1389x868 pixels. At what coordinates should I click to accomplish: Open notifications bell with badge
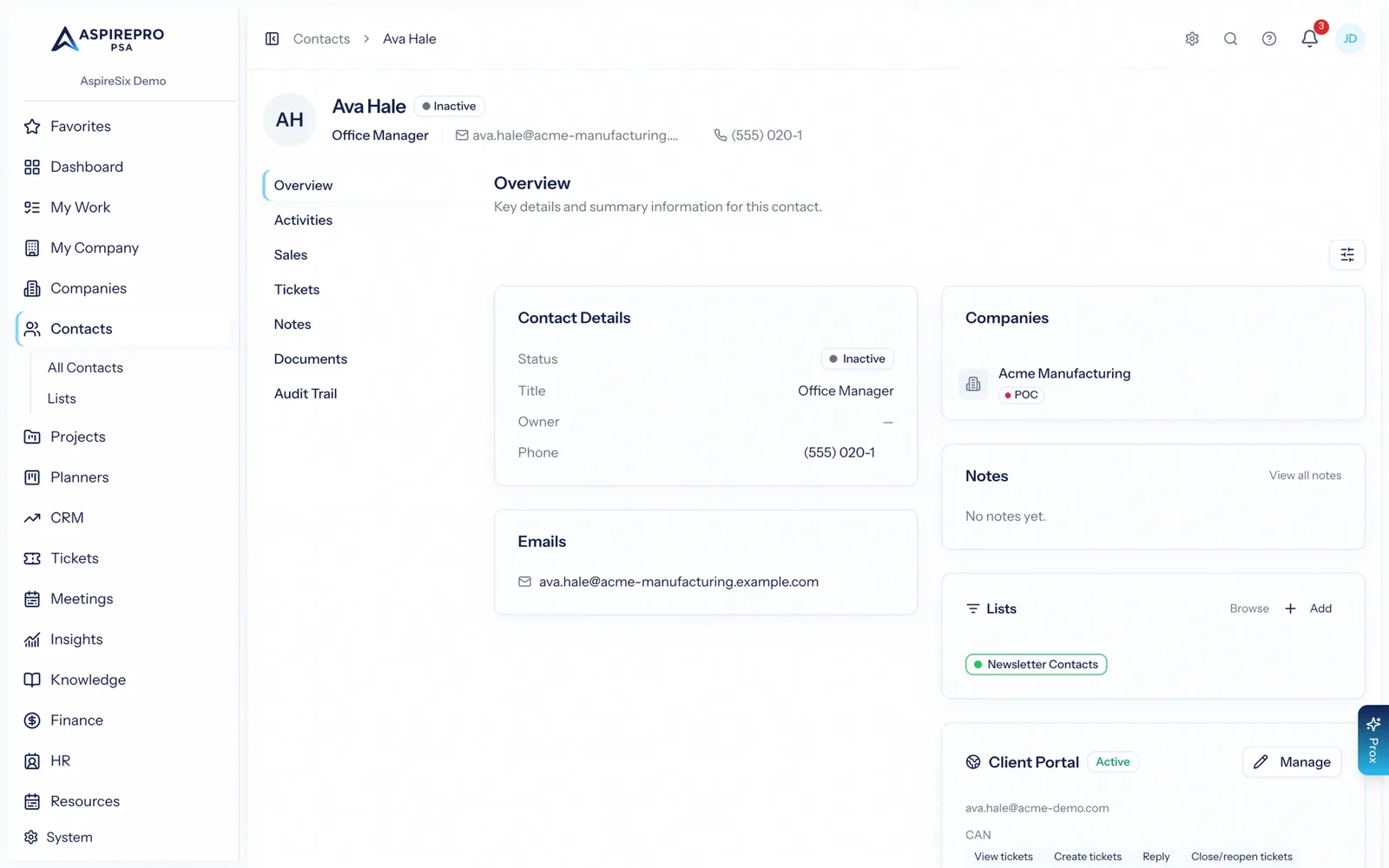coord(1310,38)
